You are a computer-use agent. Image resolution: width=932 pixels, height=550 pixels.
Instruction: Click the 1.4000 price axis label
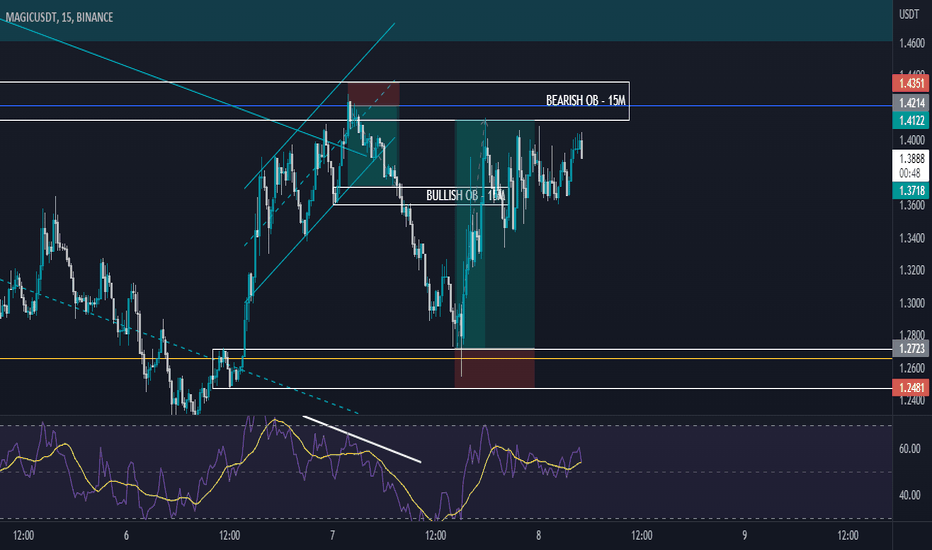tap(912, 140)
